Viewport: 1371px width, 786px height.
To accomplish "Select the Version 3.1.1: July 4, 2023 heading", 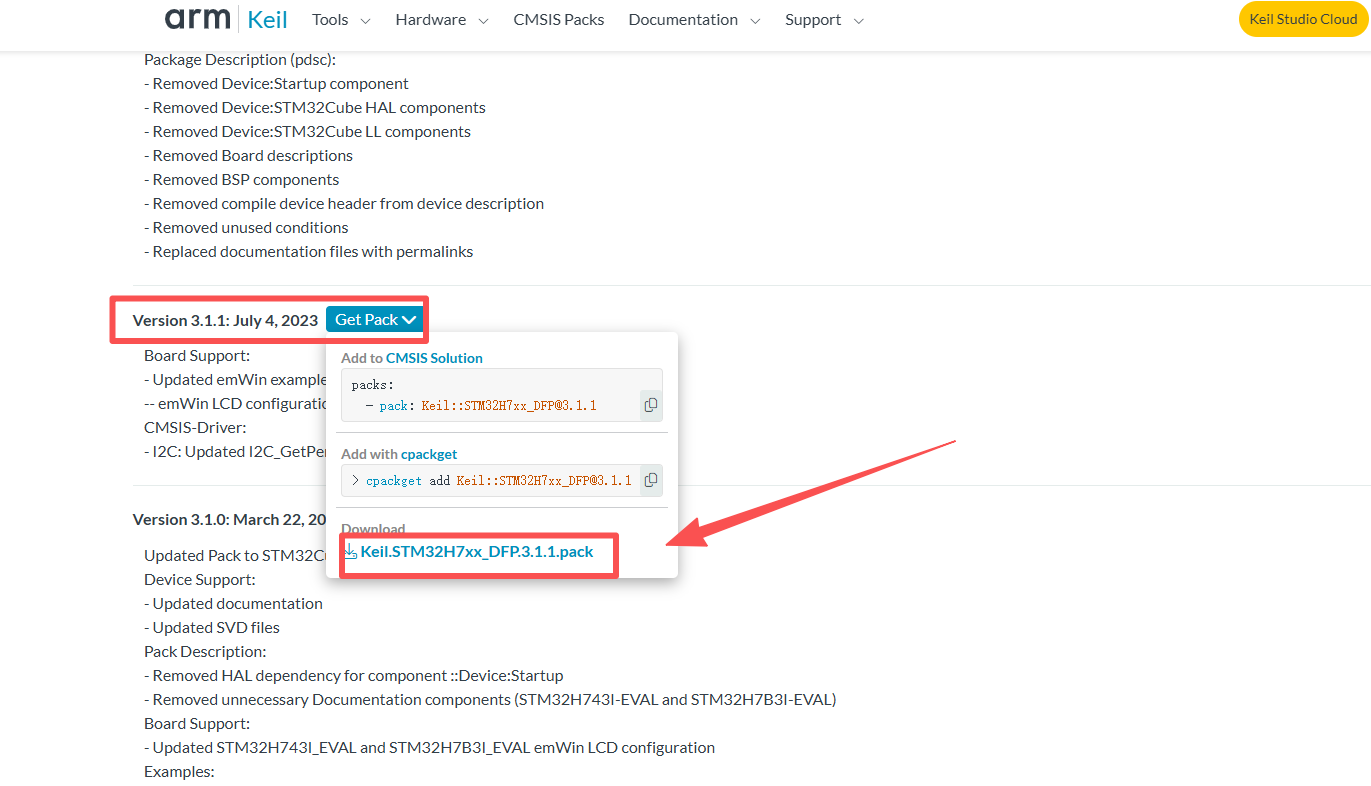I will click(x=225, y=320).
